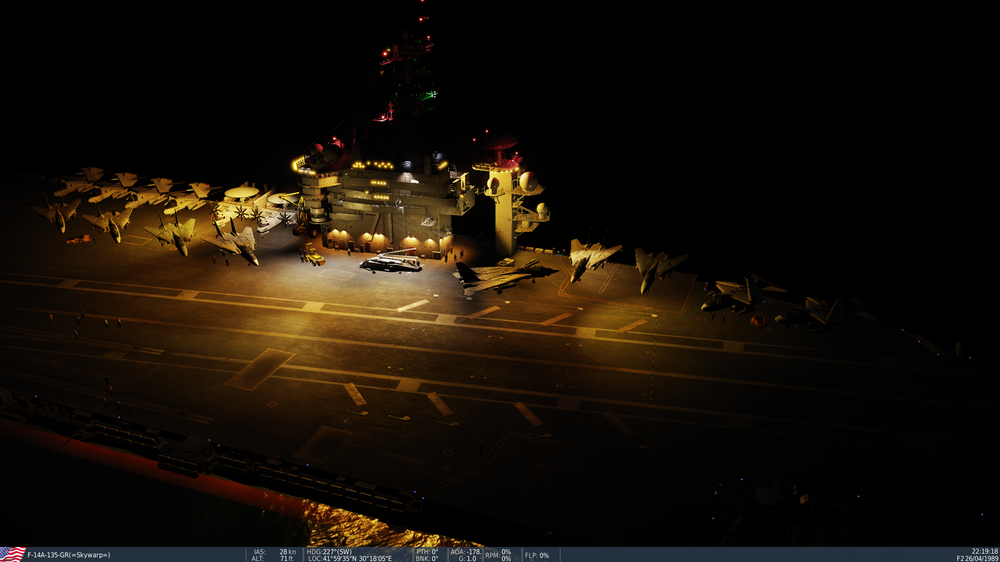
Task: Click the G 1.0 load readout
Action: [467, 559]
